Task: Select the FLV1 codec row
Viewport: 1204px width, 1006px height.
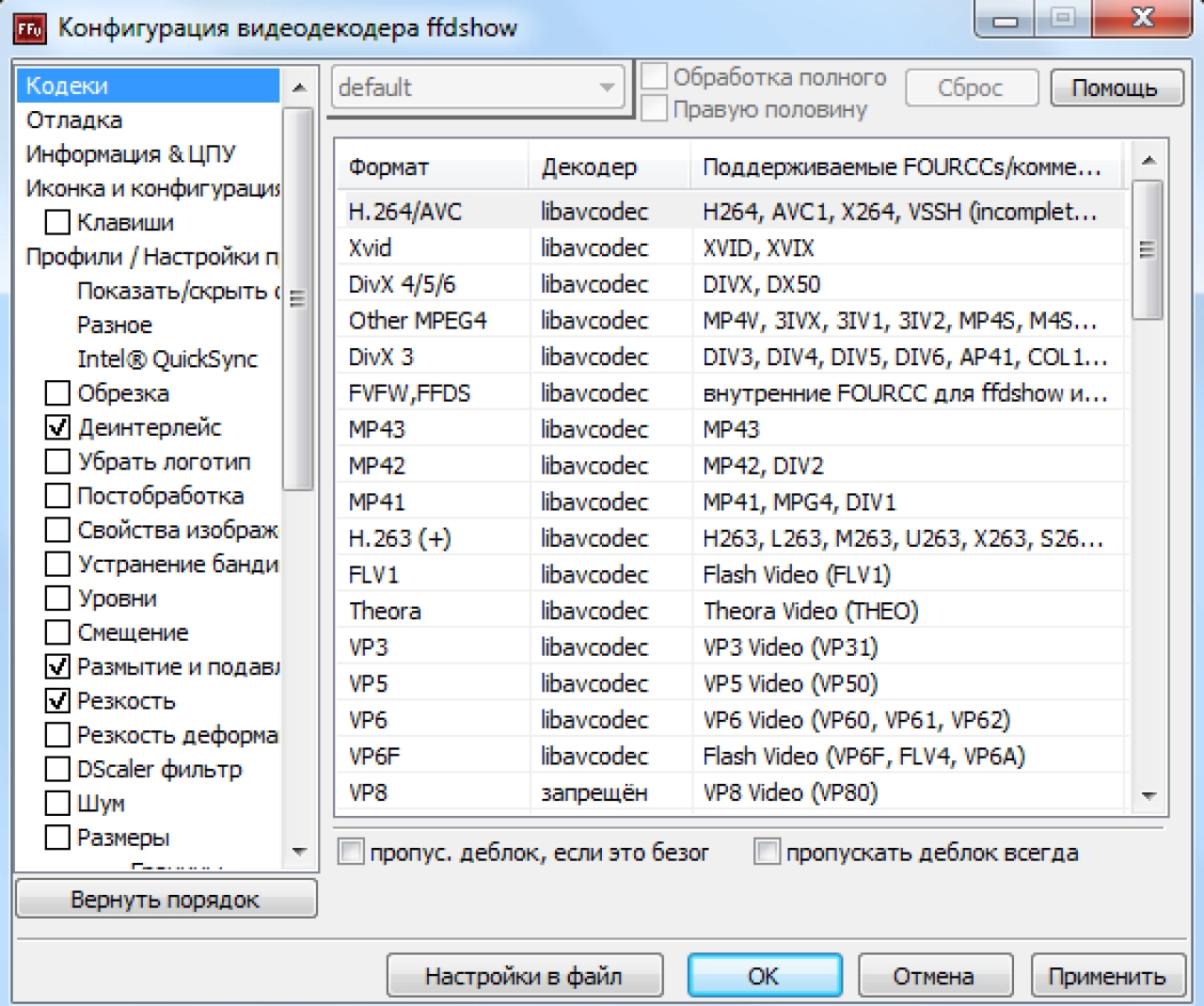Action: click(x=731, y=574)
